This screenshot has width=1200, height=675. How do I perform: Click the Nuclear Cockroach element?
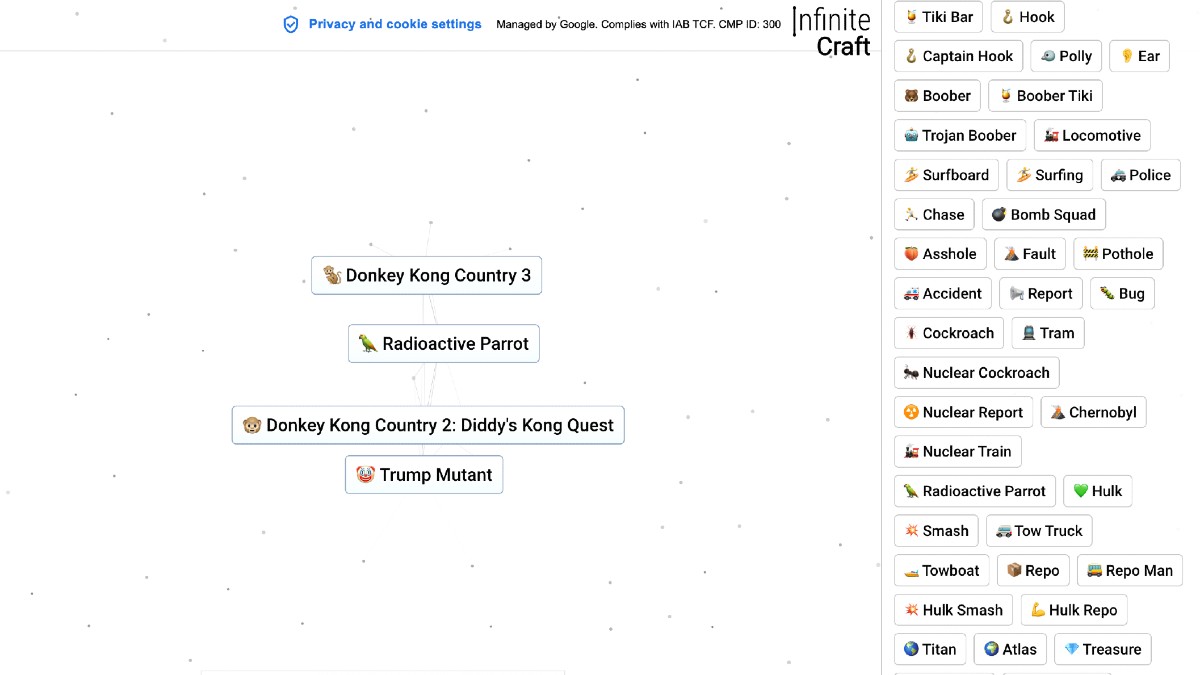tap(976, 373)
